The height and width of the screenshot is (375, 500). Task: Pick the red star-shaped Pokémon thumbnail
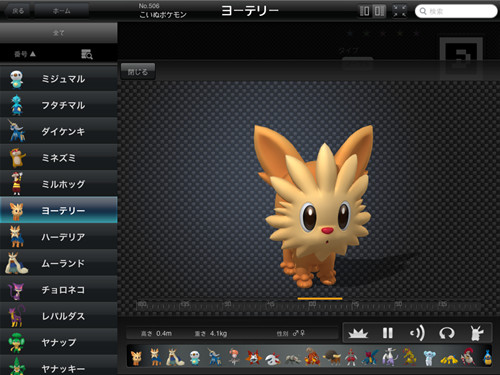[x=253, y=358]
